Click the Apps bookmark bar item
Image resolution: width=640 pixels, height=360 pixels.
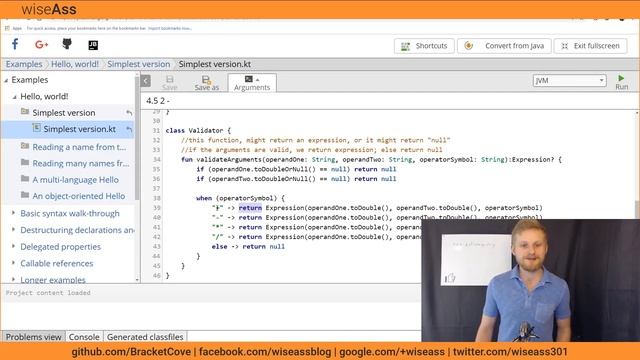tap(13, 28)
